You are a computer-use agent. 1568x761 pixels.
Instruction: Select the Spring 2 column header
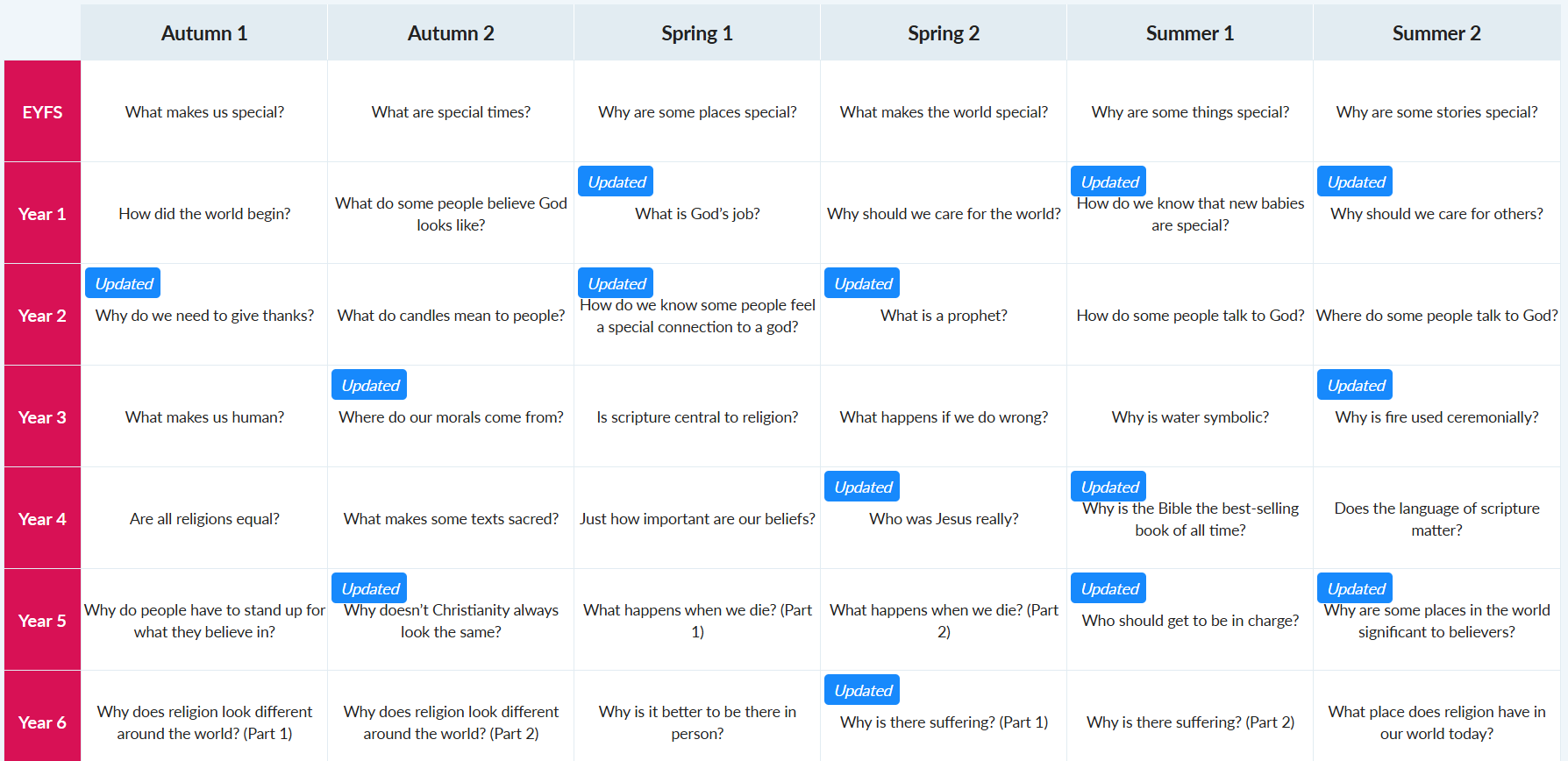[x=944, y=33]
